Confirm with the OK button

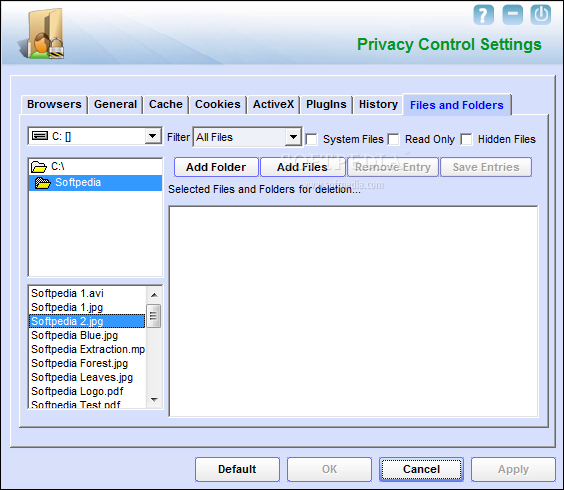pyautogui.click(x=329, y=469)
